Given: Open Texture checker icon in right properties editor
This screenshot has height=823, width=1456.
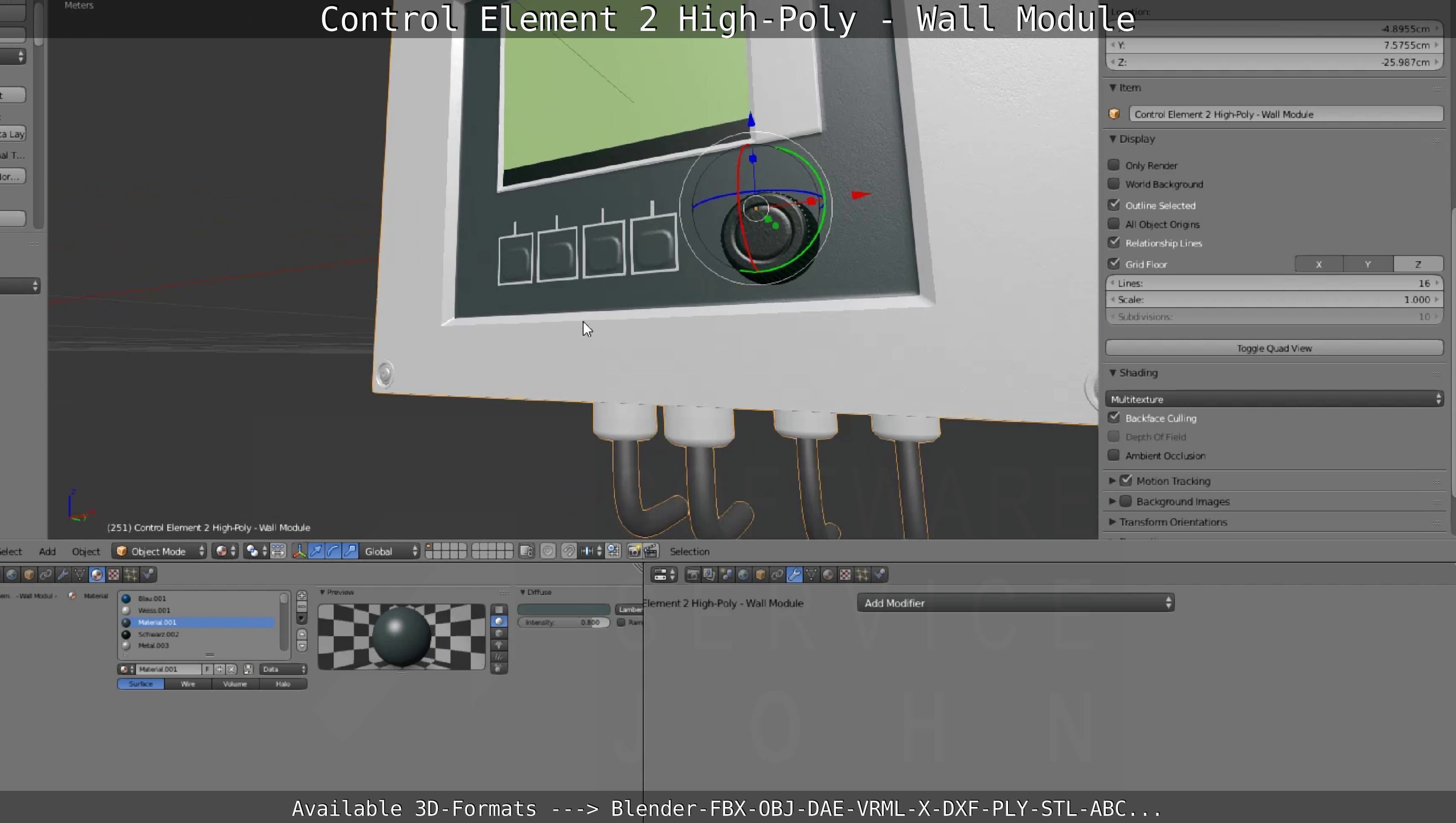Looking at the screenshot, I should click(x=845, y=575).
